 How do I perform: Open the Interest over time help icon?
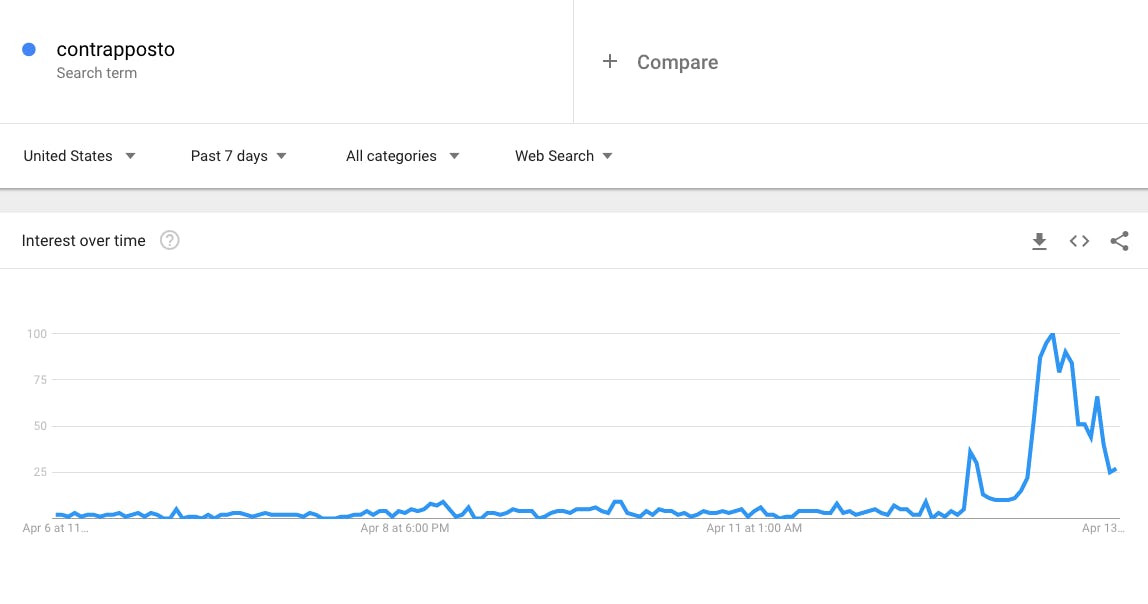170,240
